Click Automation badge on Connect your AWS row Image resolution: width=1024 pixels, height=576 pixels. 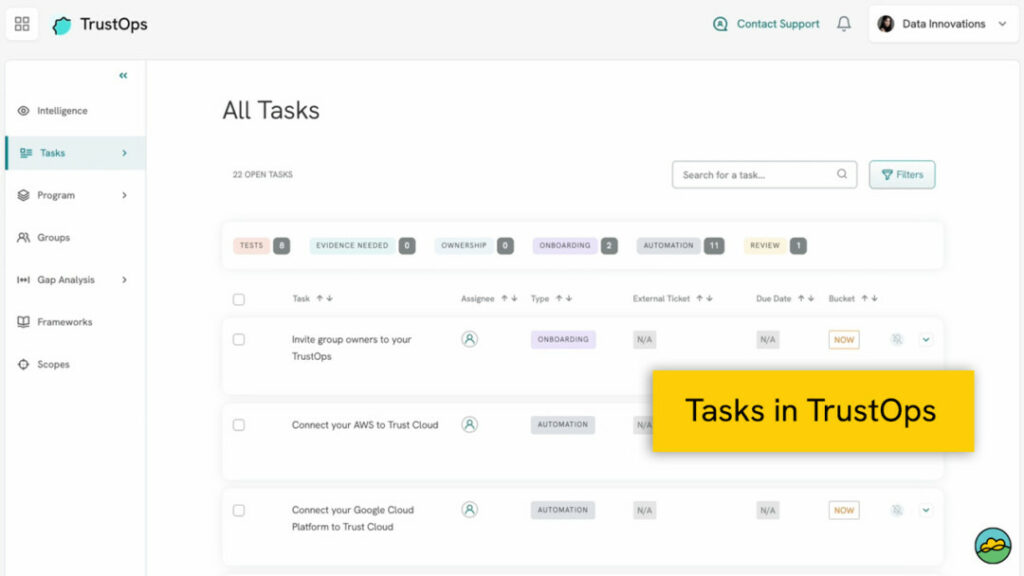click(x=563, y=424)
